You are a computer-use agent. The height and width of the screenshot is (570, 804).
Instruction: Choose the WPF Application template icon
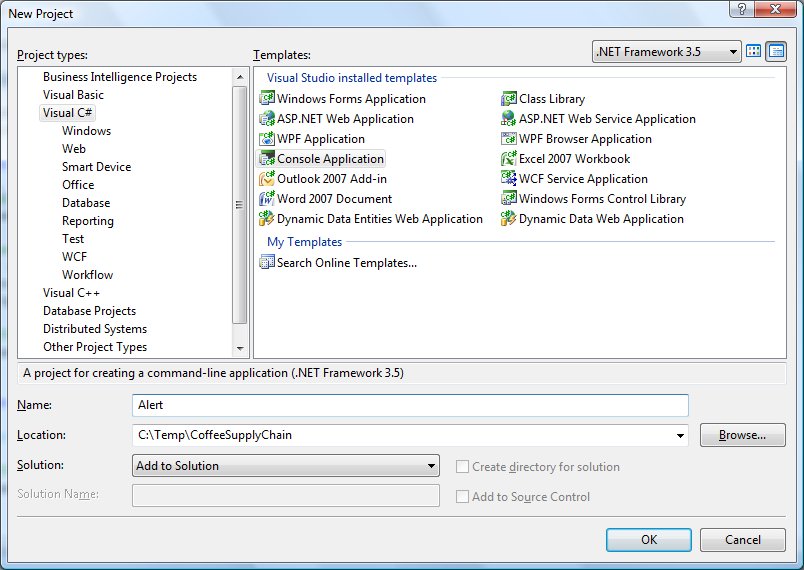click(x=267, y=138)
